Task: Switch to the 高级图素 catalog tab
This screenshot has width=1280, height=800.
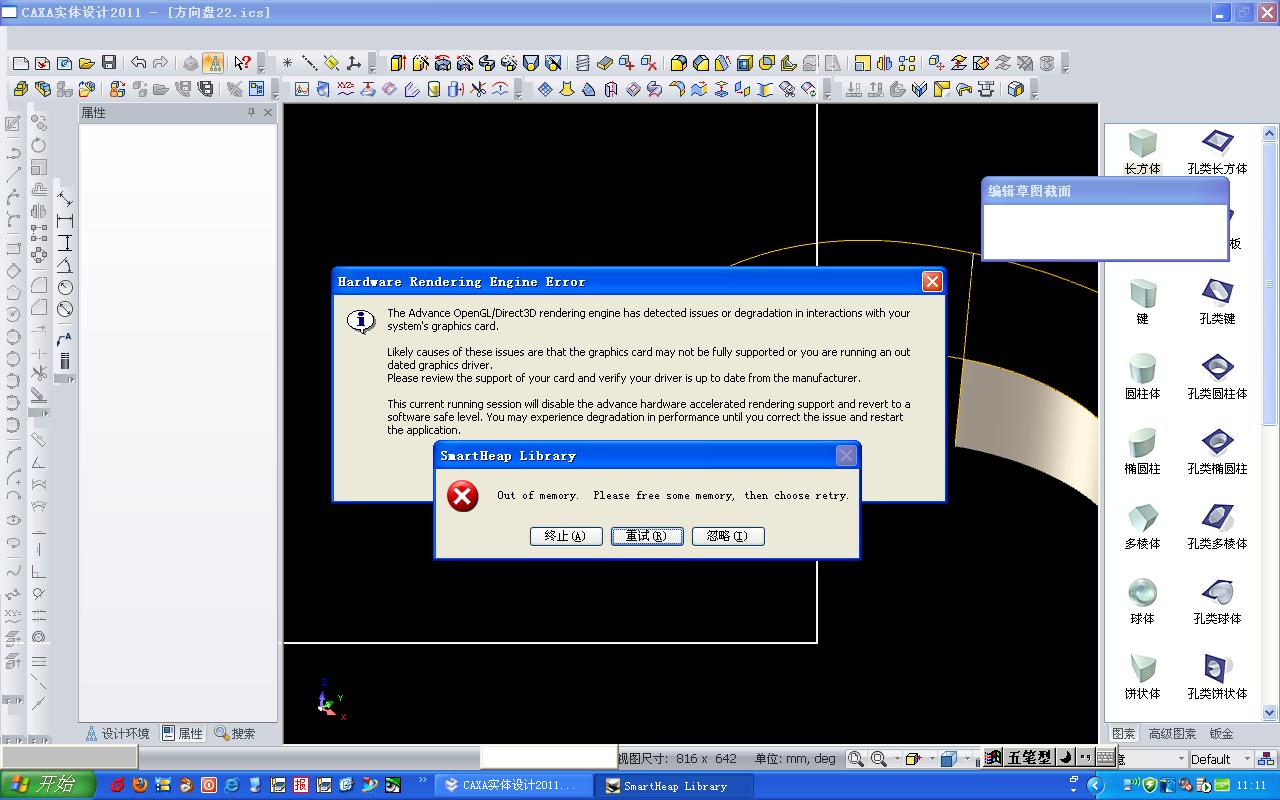Action: pos(1173,734)
